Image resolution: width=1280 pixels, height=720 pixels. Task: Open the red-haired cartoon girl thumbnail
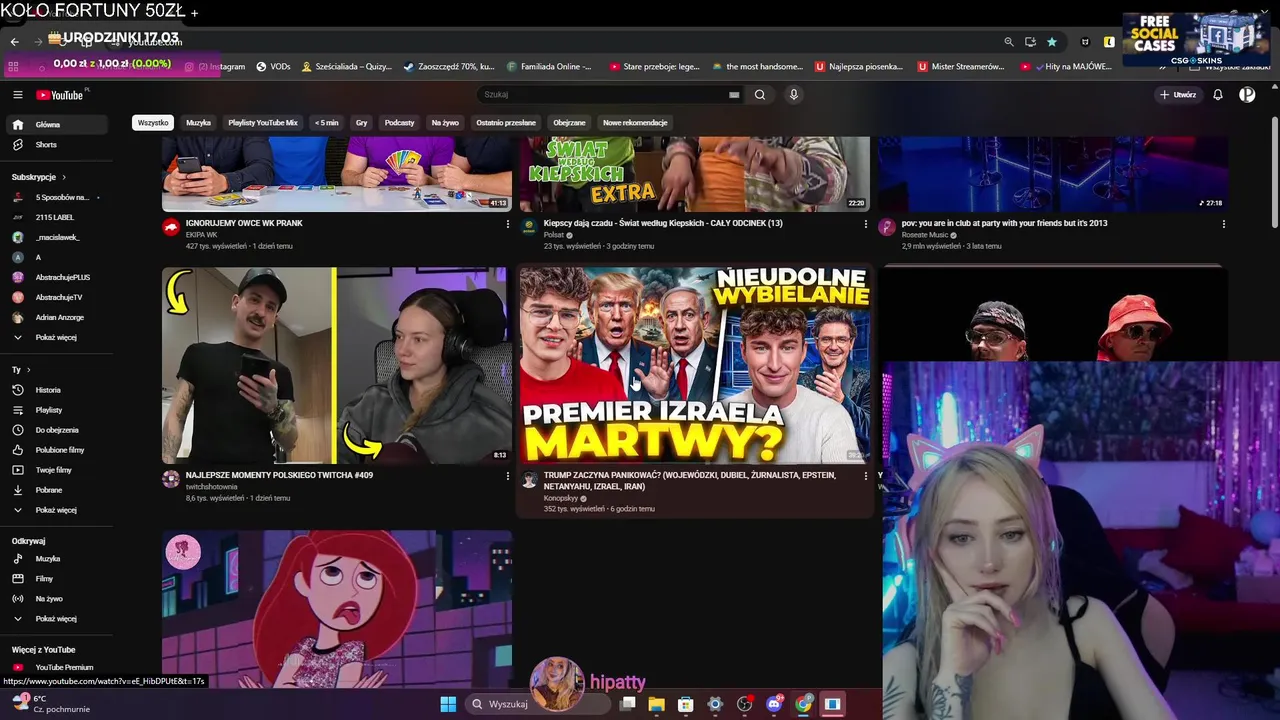pyautogui.click(x=337, y=609)
